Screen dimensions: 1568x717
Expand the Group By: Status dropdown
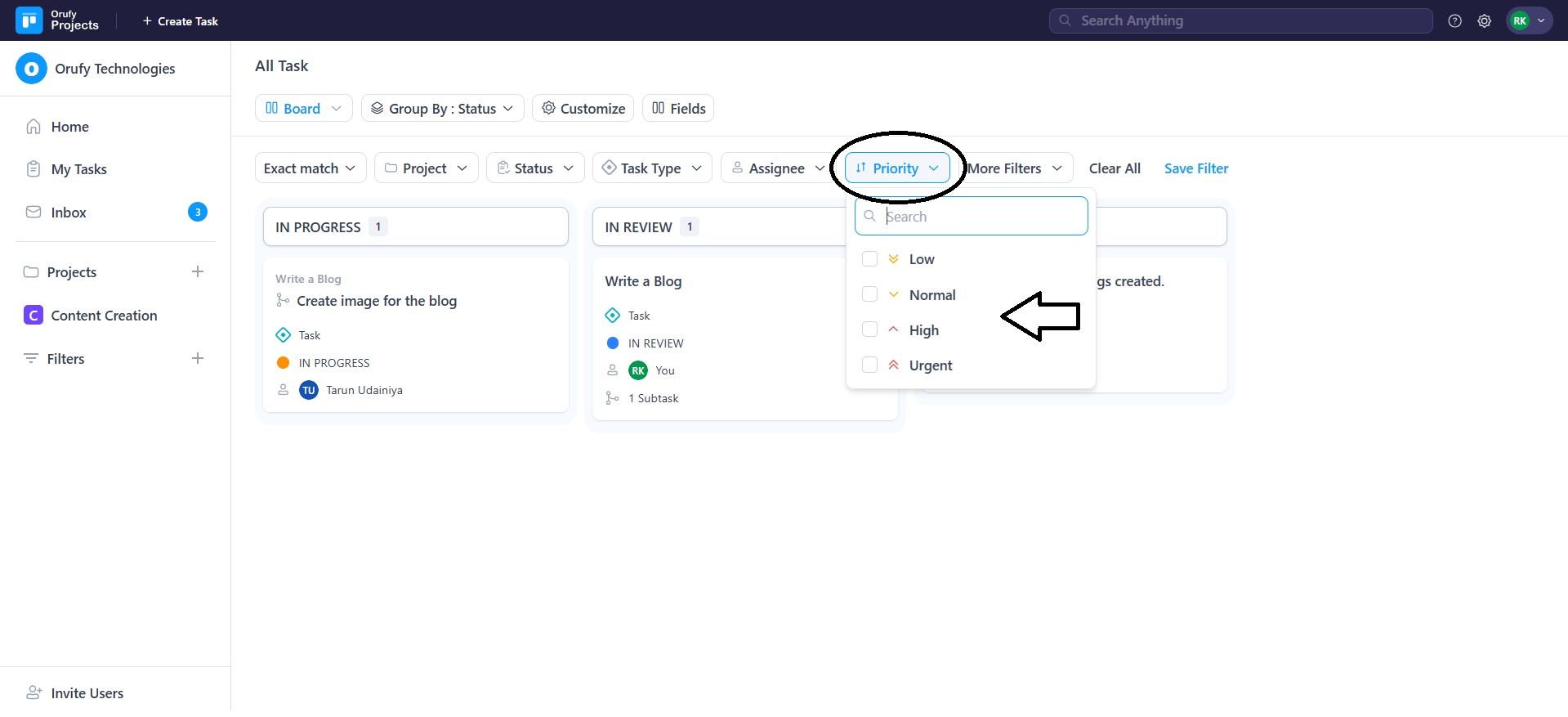442,109
